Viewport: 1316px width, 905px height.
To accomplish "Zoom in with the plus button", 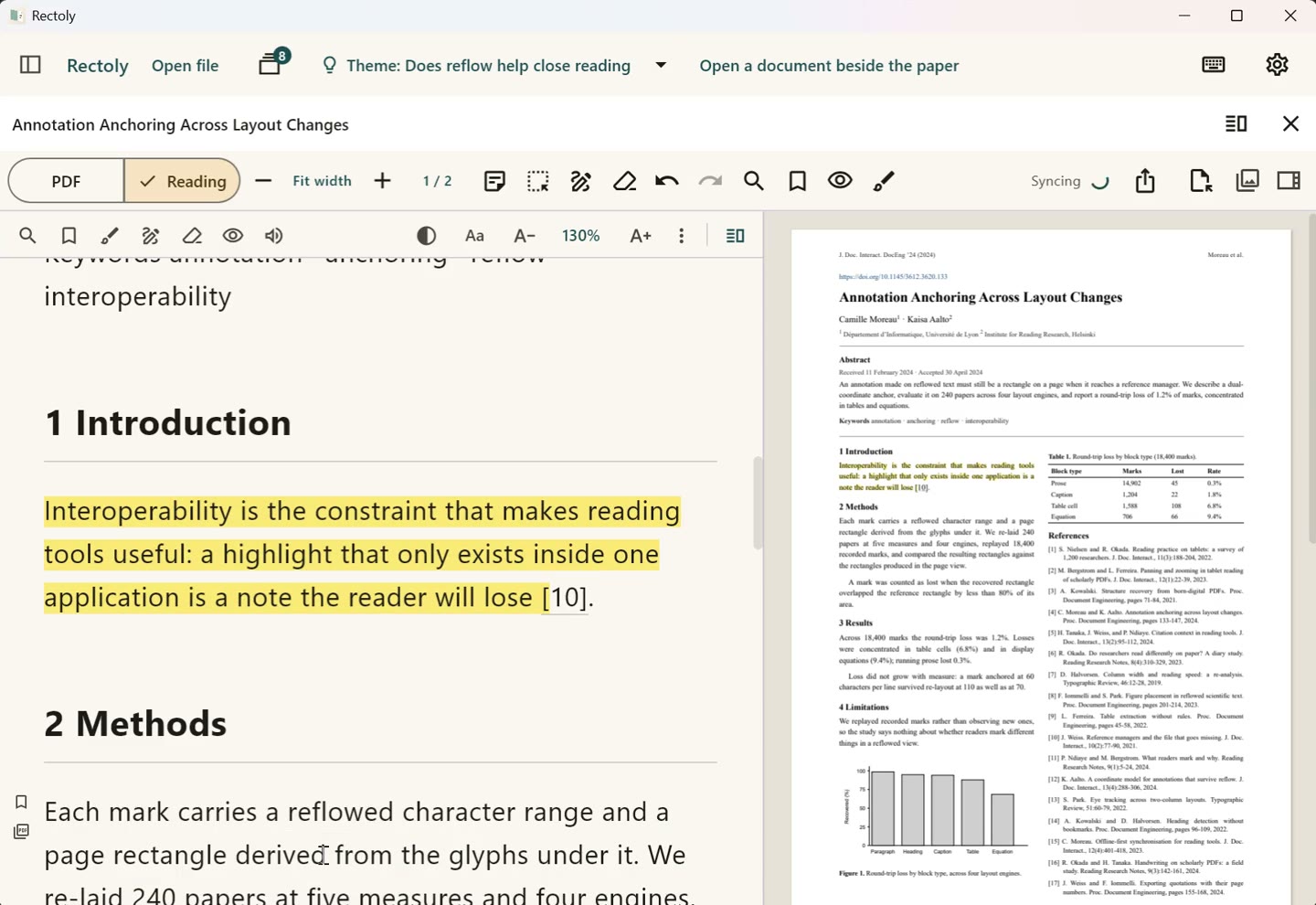I will (x=383, y=181).
